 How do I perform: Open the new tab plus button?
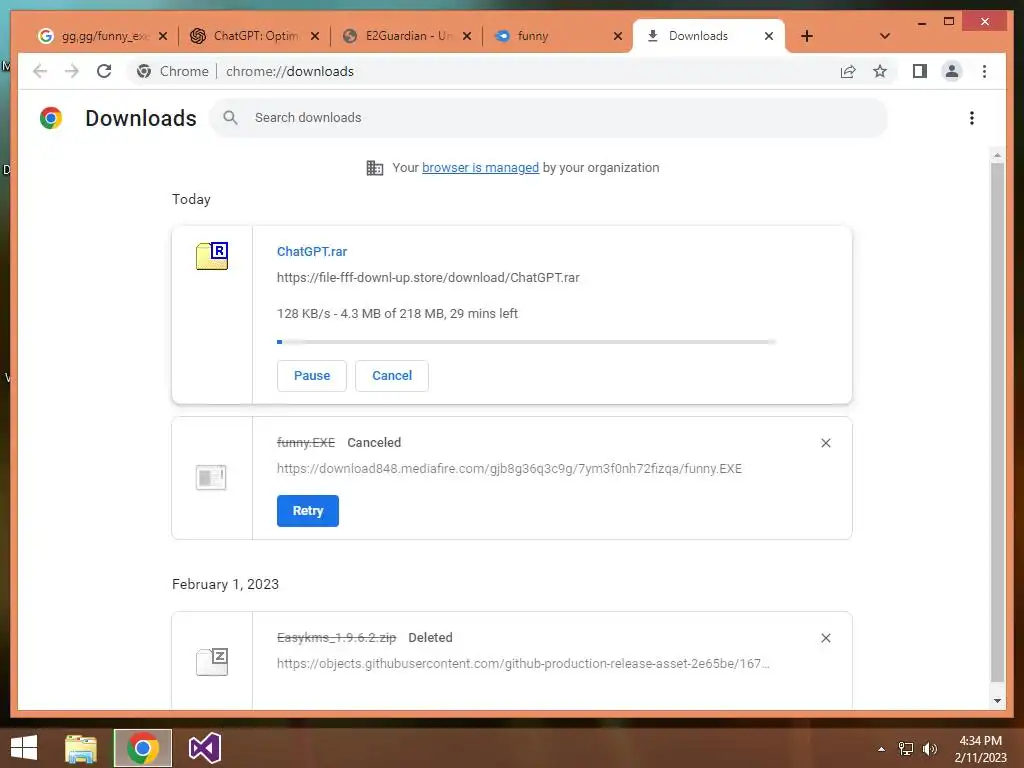point(807,36)
